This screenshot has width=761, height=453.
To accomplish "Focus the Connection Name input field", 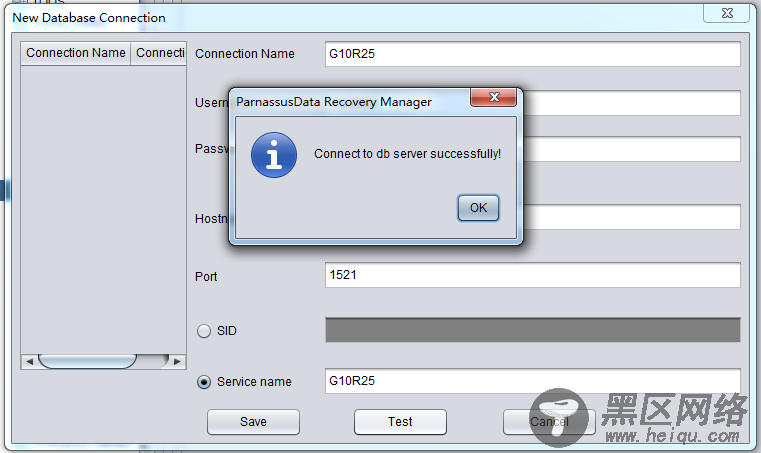I will click(532, 54).
